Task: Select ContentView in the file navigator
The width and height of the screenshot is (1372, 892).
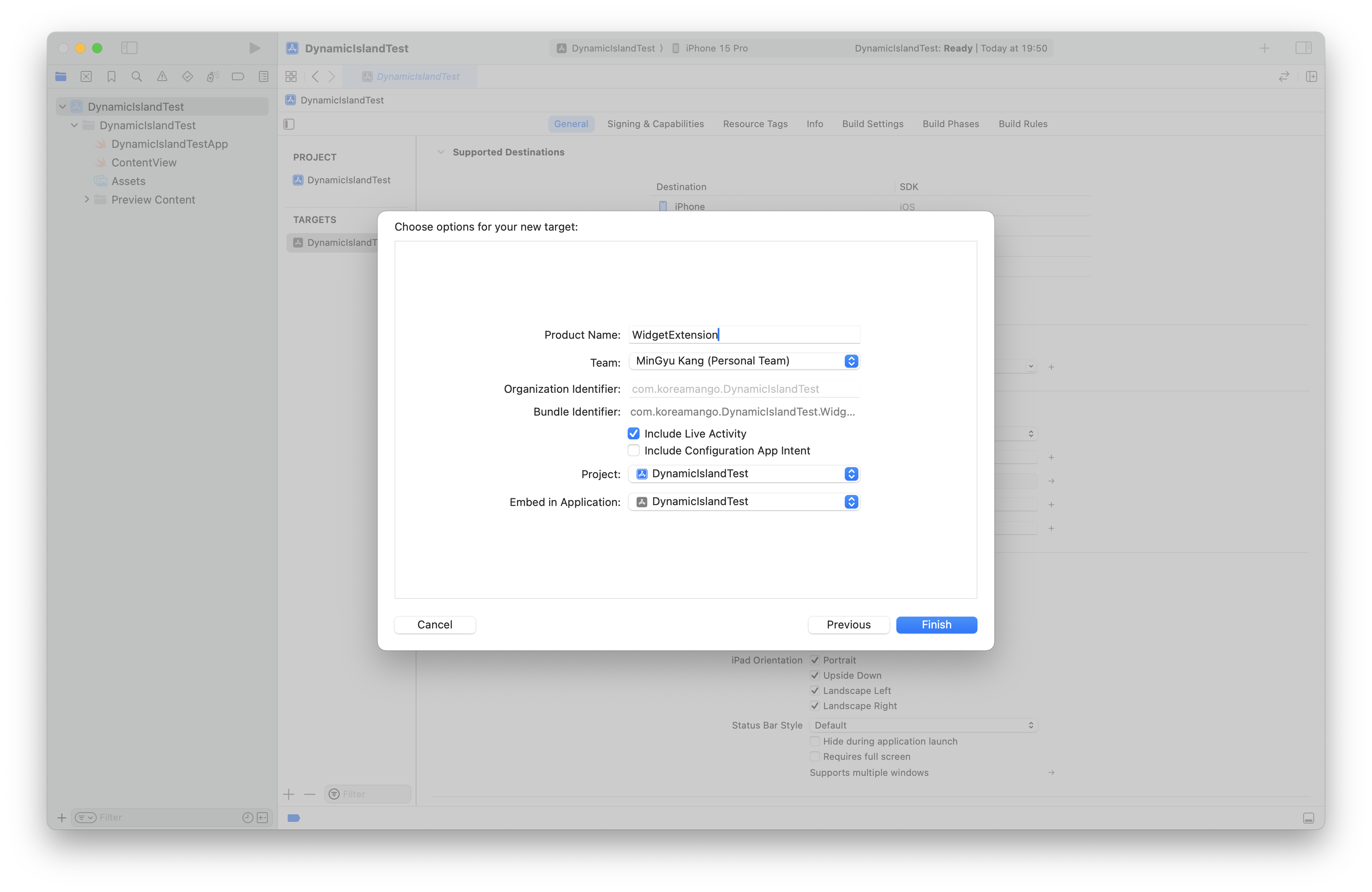Action: pyautogui.click(x=144, y=163)
